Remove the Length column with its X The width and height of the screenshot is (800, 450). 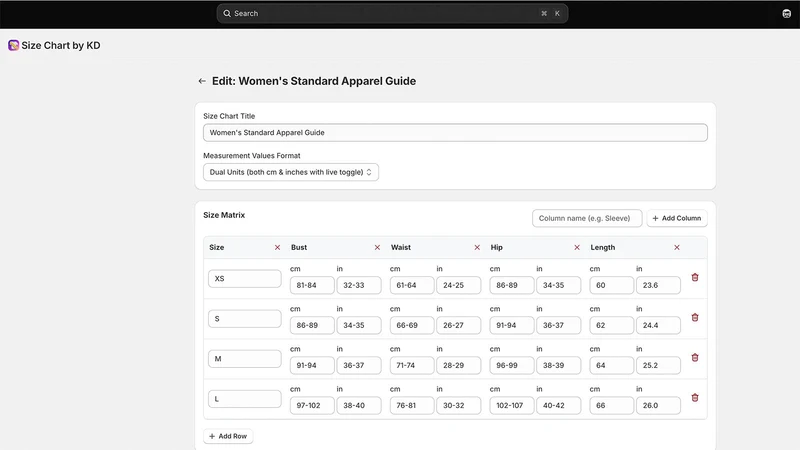pyautogui.click(x=677, y=247)
